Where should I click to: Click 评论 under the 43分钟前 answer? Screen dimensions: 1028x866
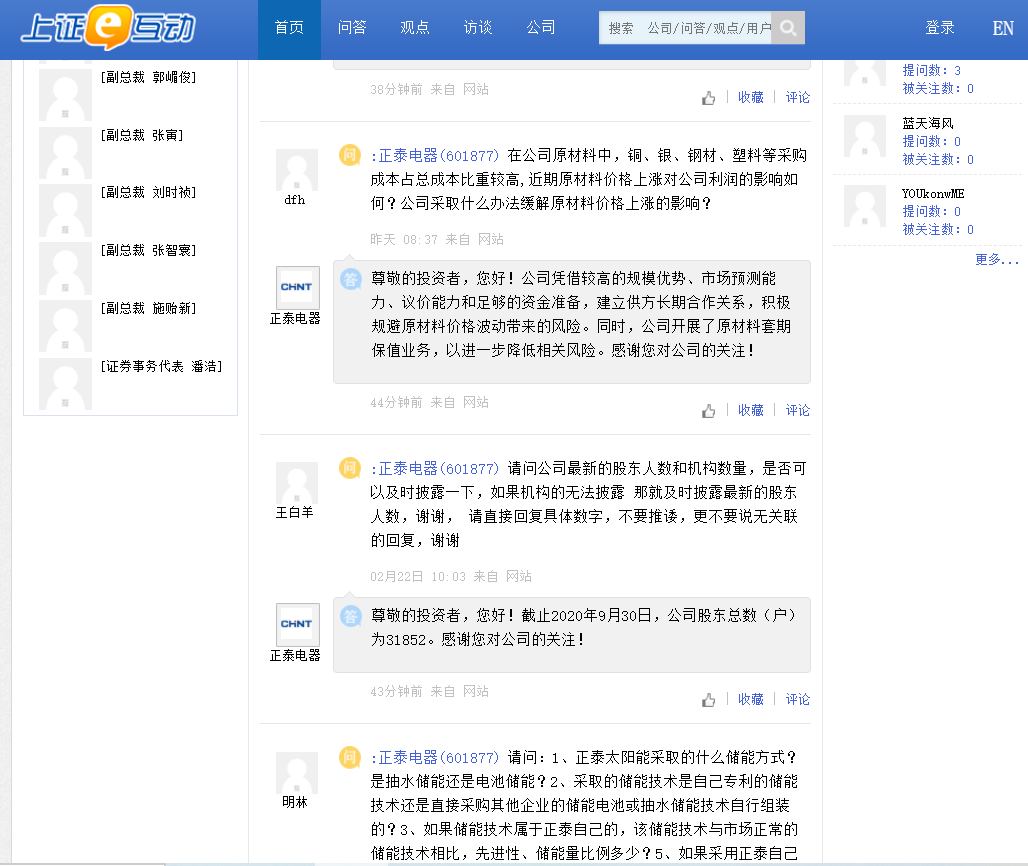click(798, 699)
